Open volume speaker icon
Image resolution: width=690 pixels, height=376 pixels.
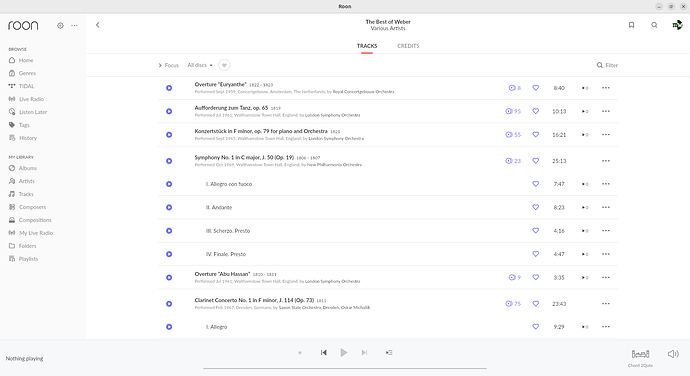(x=673, y=354)
